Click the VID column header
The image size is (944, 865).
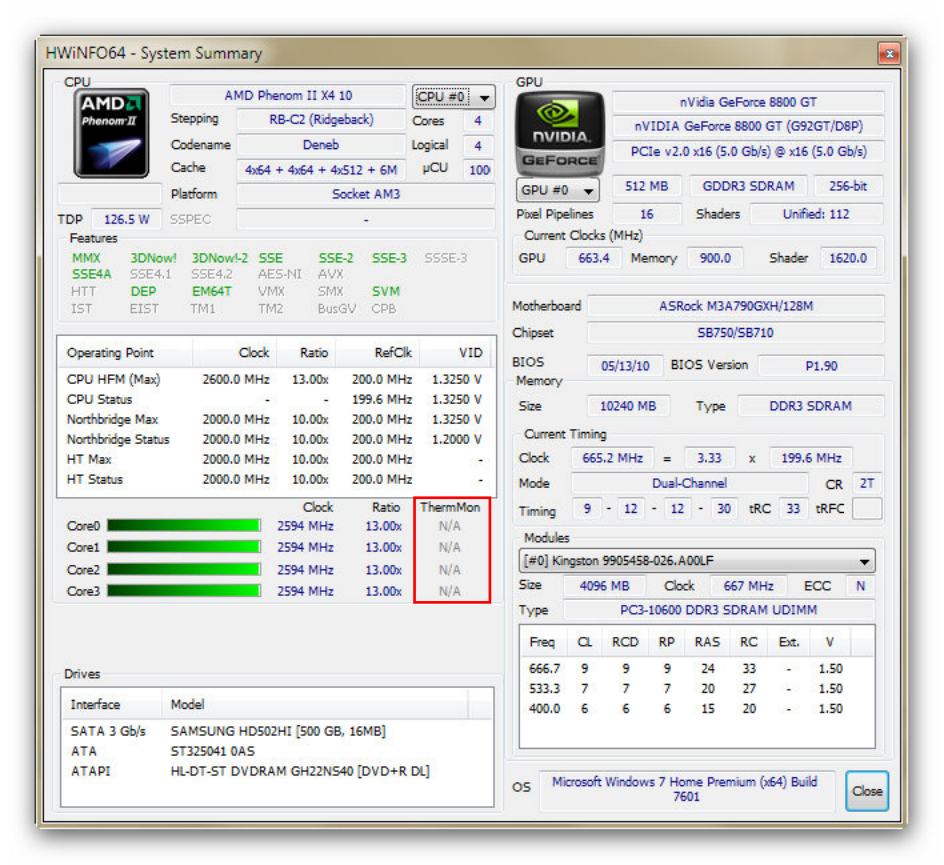point(456,353)
